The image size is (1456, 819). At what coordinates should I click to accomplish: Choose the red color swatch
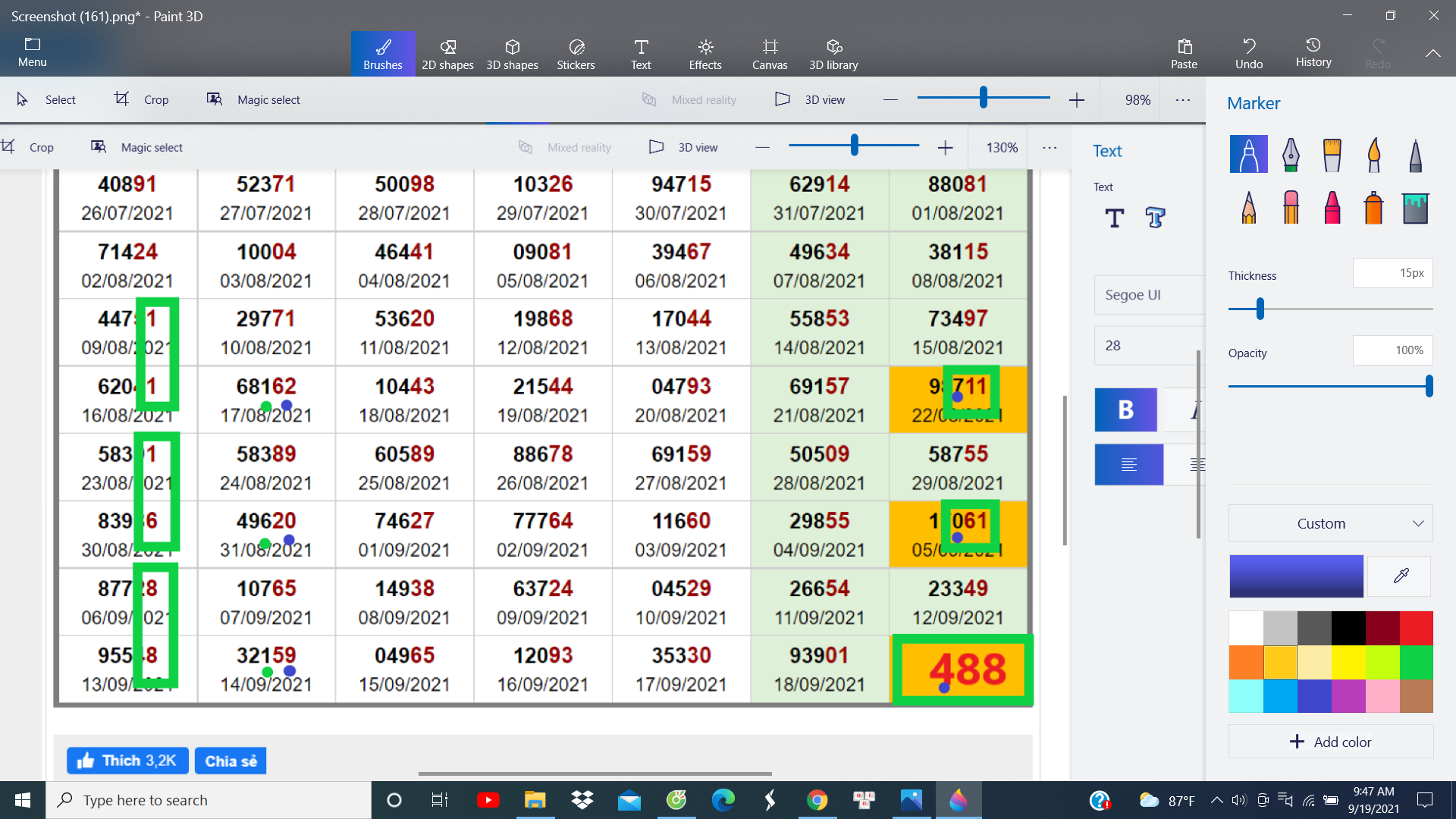(1416, 628)
